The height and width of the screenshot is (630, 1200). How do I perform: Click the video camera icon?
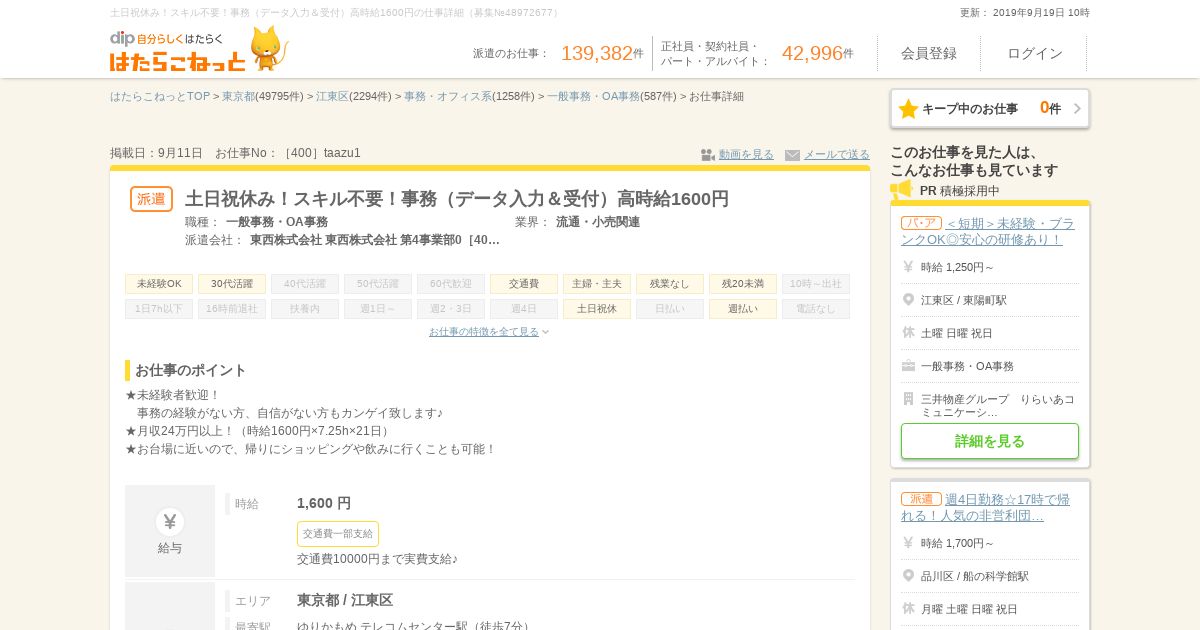[708, 155]
